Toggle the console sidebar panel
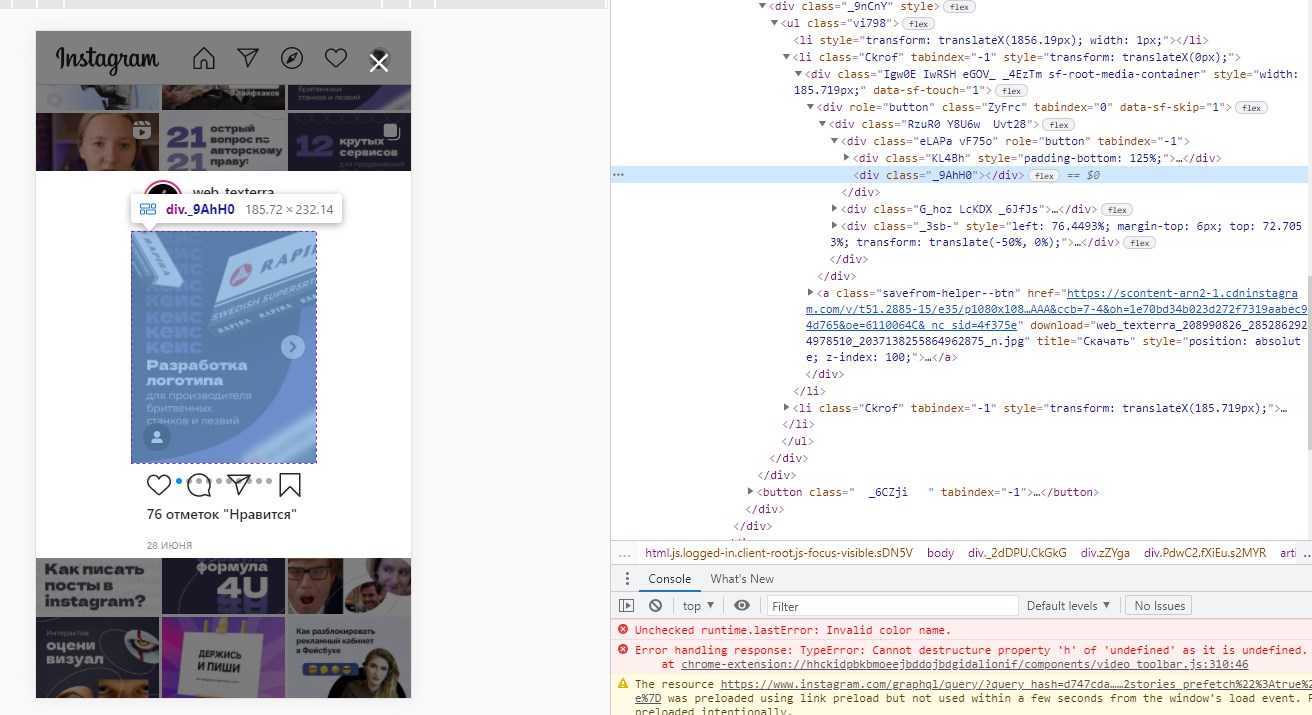 pos(626,606)
